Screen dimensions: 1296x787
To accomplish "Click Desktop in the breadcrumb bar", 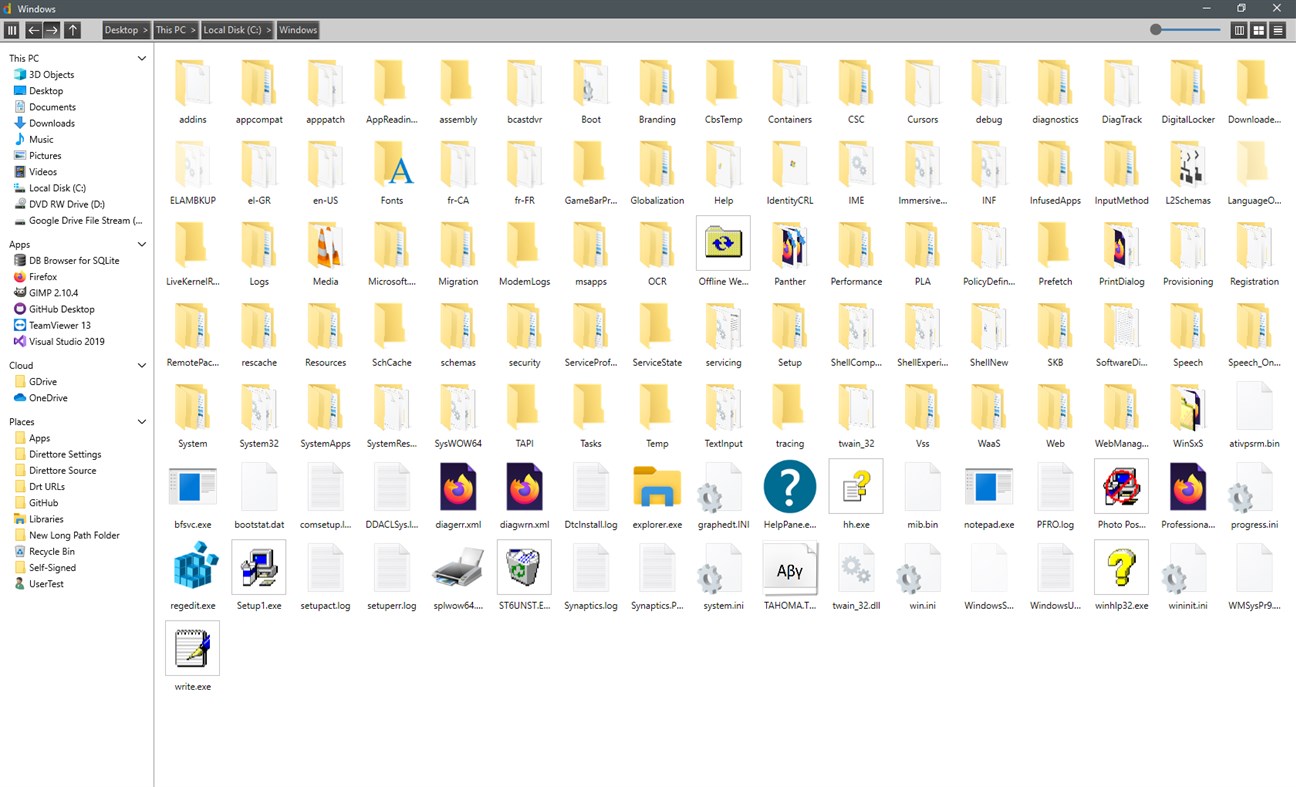I will (121, 30).
